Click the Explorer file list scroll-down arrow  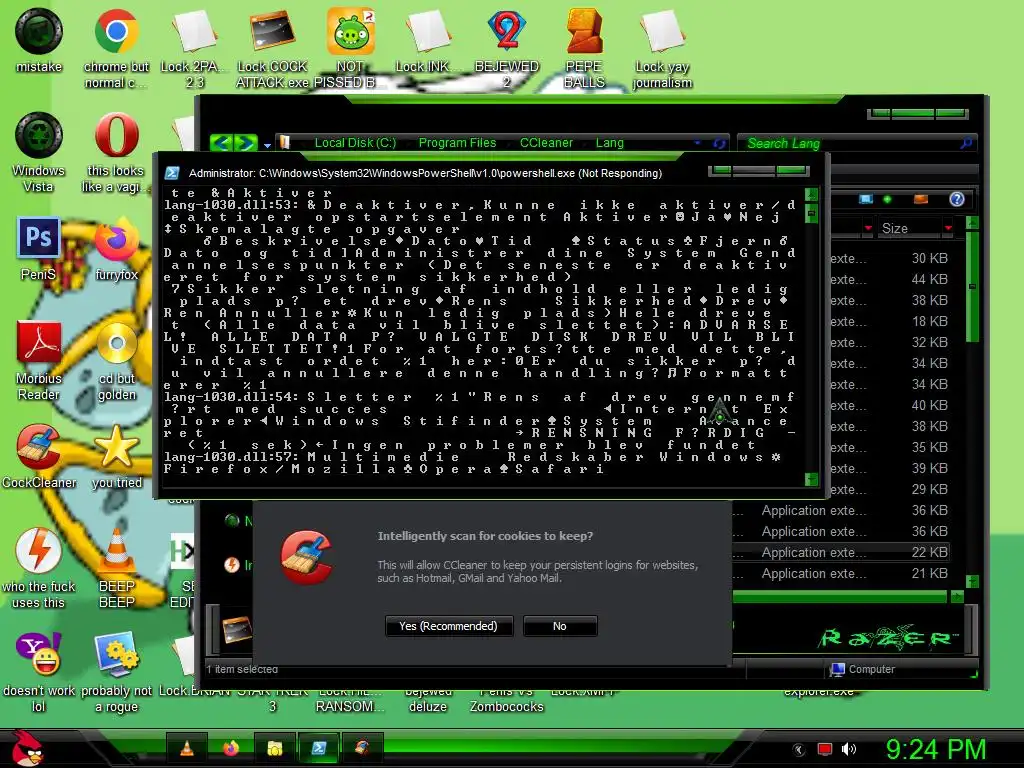point(972,581)
